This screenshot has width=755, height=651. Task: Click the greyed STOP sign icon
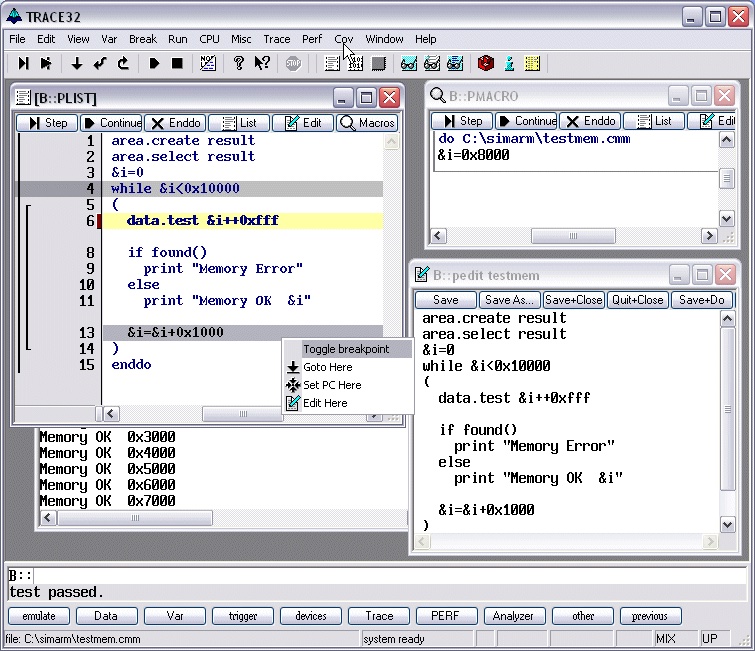(293, 63)
